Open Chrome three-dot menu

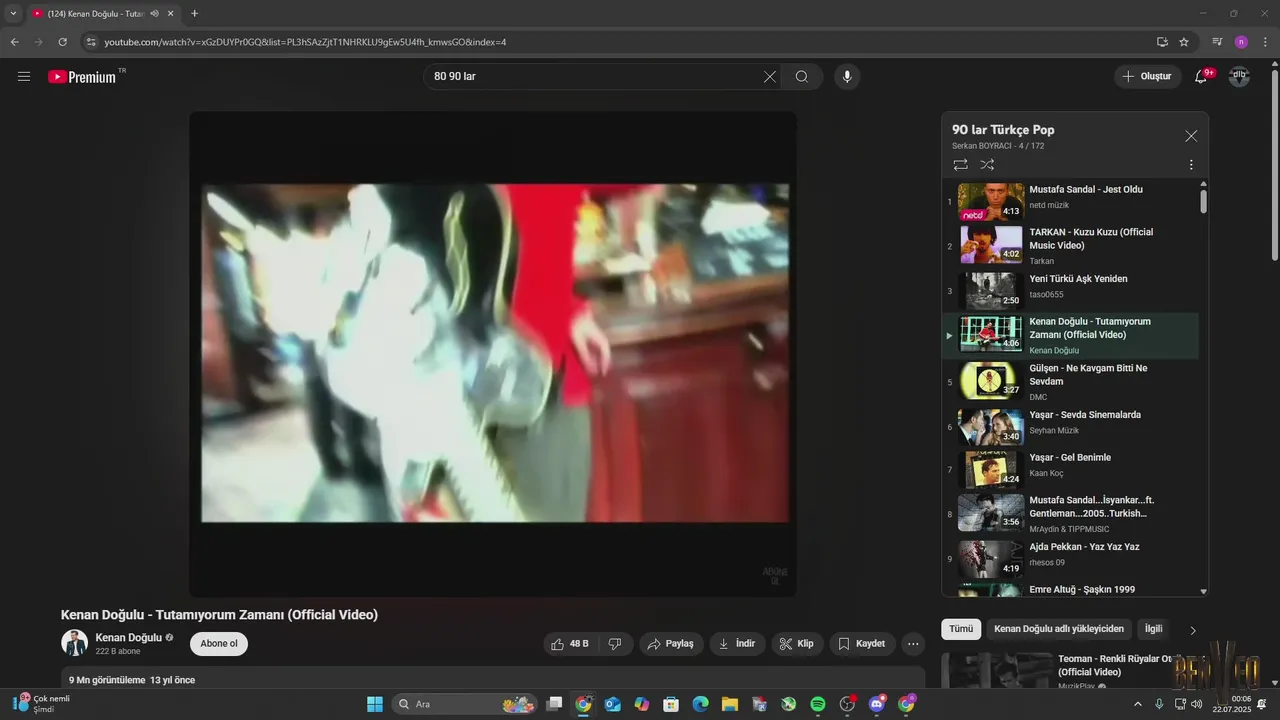1265,42
